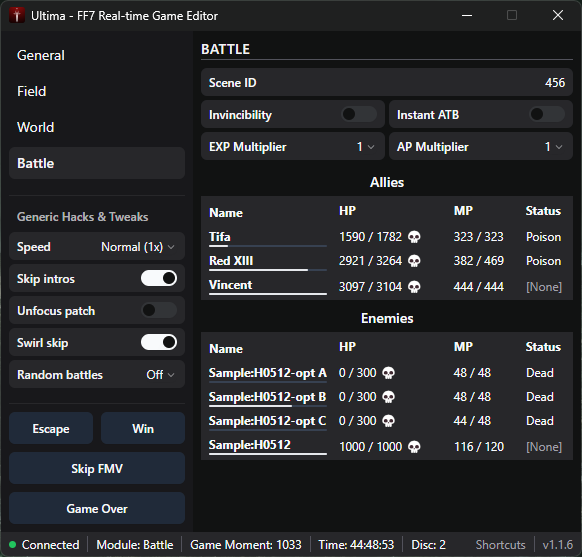The image size is (582, 557).
Task: Edit Red XIII's HP 2921 / 3264
Action: (370, 261)
